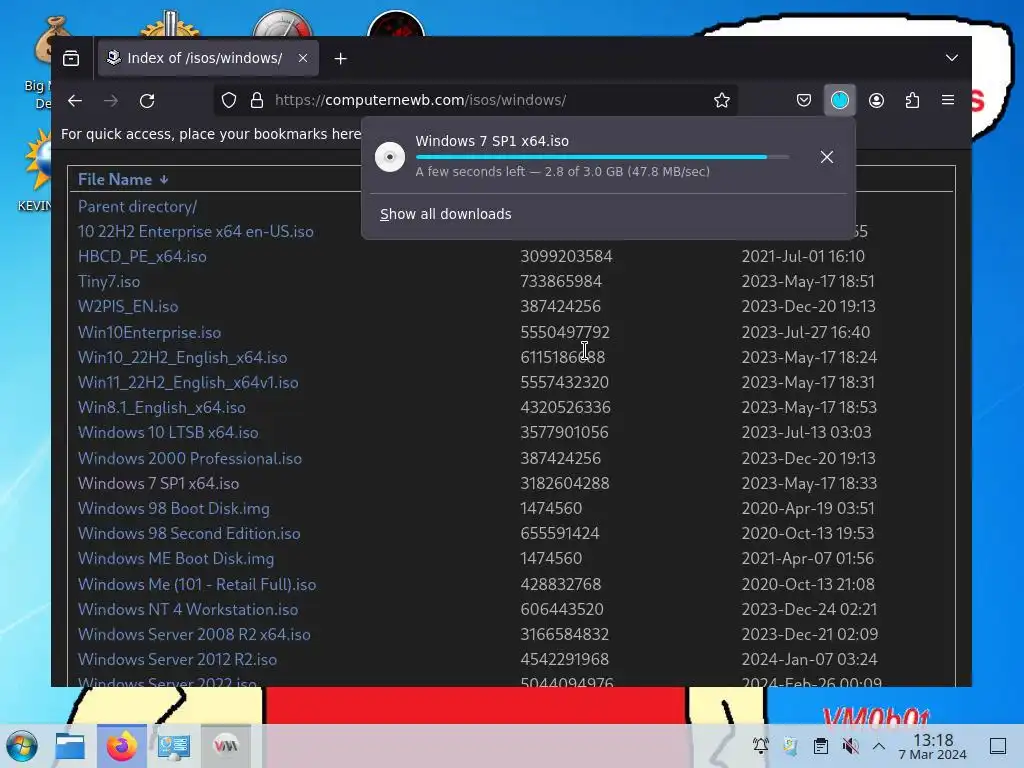Viewport: 1024px width, 768px height.
Task: Download Win11_22H2_English_x64v1.iso
Action: (187, 382)
